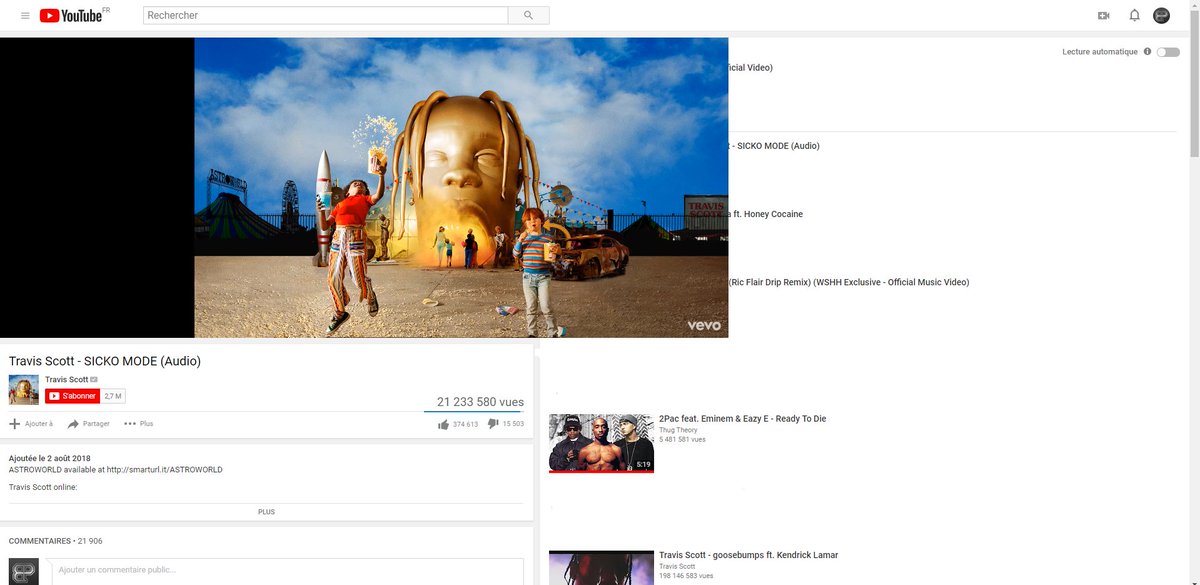Toggle the Lecture automatique switch
The width and height of the screenshot is (1200, 585).
click(x=1168, y=52)
